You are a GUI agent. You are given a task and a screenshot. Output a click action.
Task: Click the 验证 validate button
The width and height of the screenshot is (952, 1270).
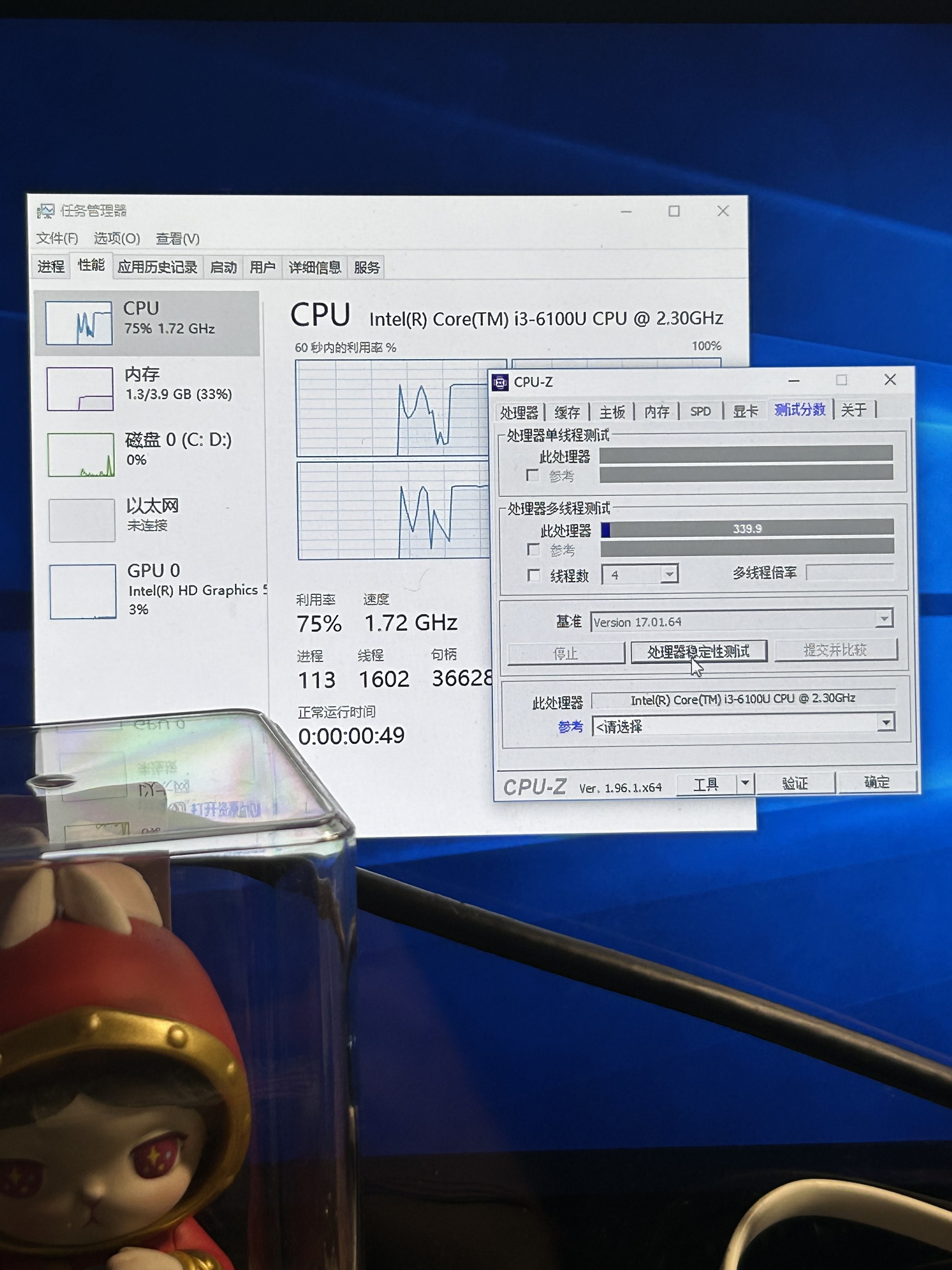[795, 783]
